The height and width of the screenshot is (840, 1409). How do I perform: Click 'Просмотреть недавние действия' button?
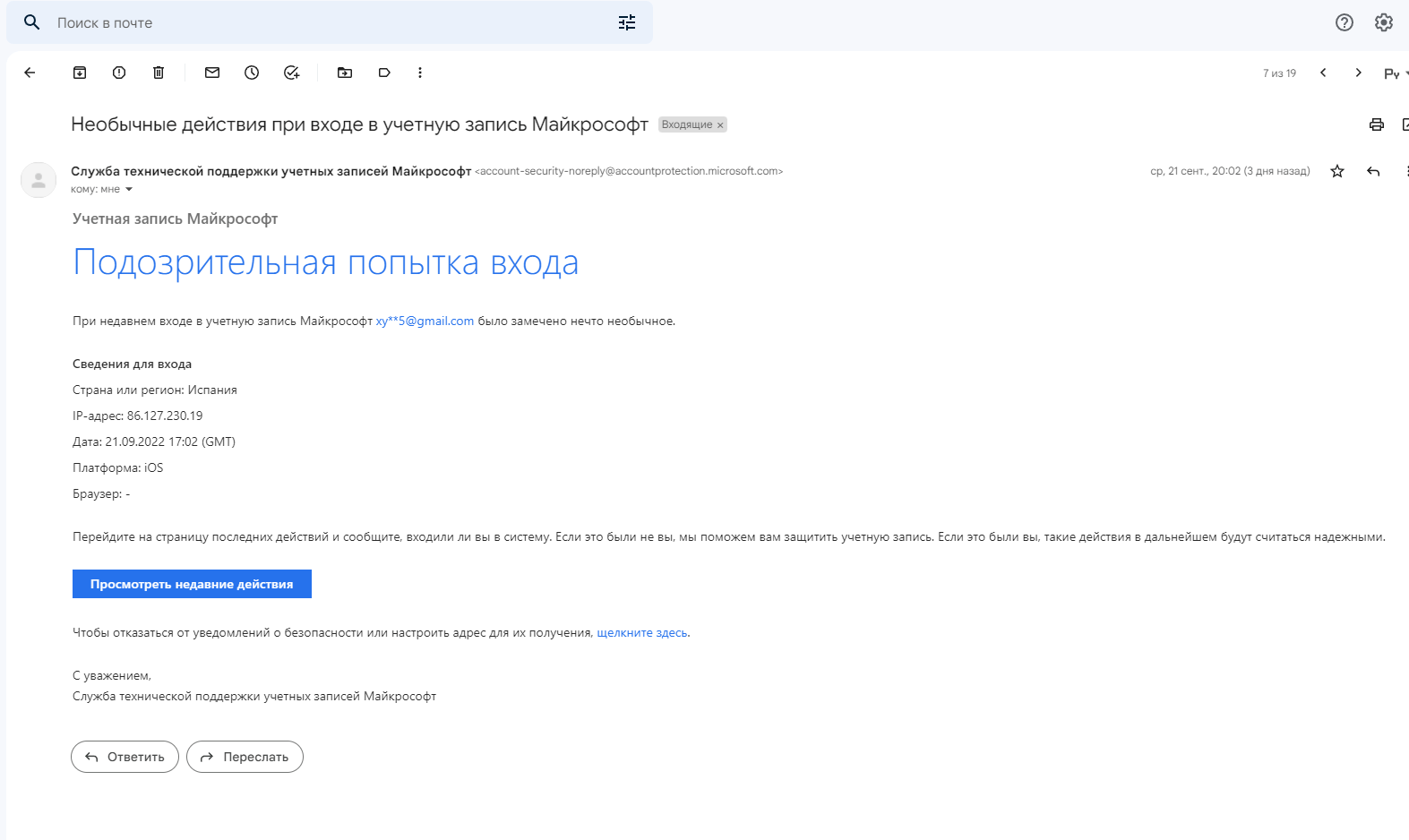pyautogui.click(x=192, y=584)
